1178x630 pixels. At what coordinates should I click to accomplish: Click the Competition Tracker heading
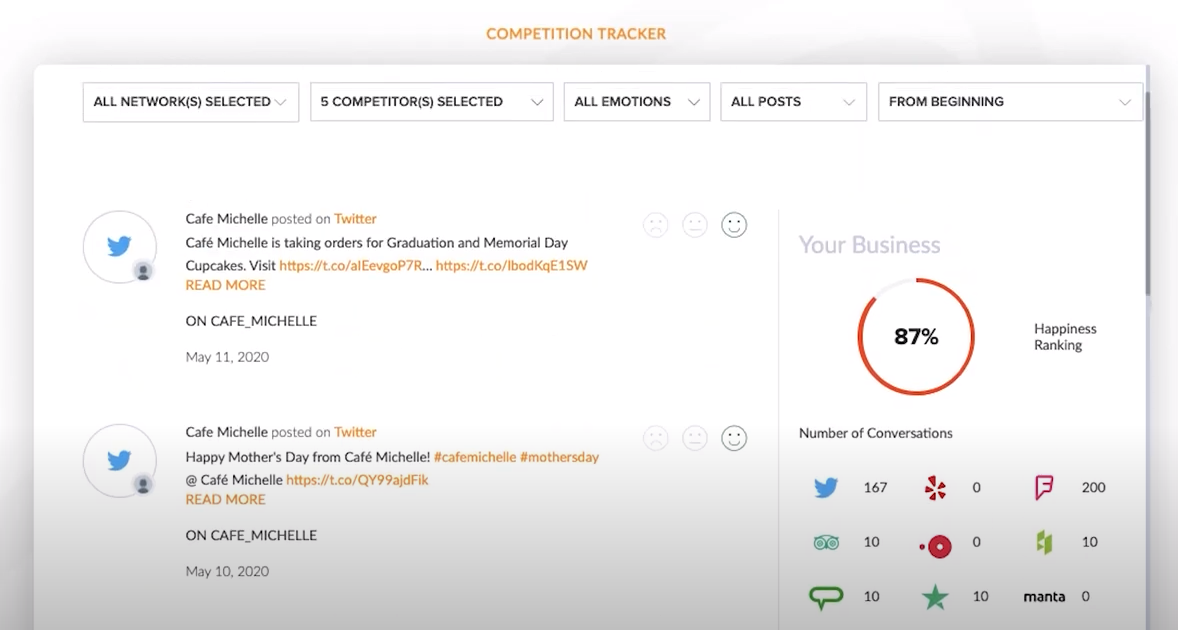click(x=576, y=34)
